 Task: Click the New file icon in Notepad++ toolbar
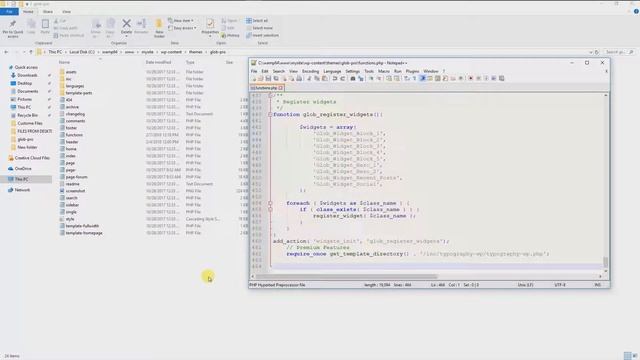point(253,78)
